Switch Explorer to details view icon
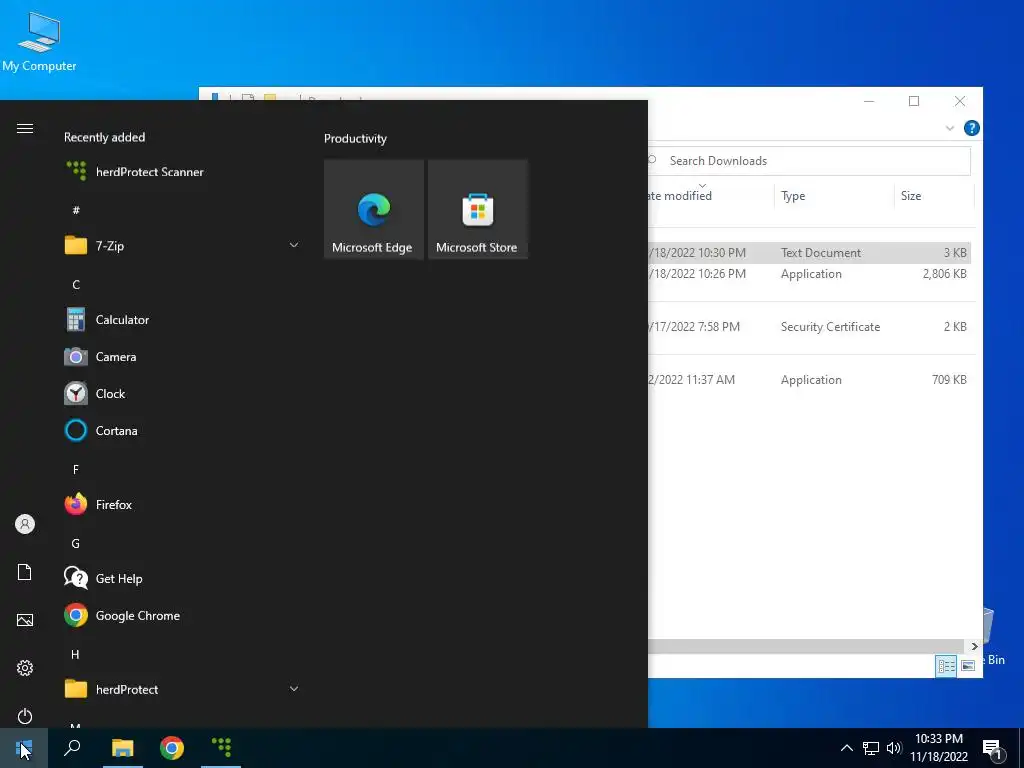This screenshot has width=1024, height=768. click(946, 665)
